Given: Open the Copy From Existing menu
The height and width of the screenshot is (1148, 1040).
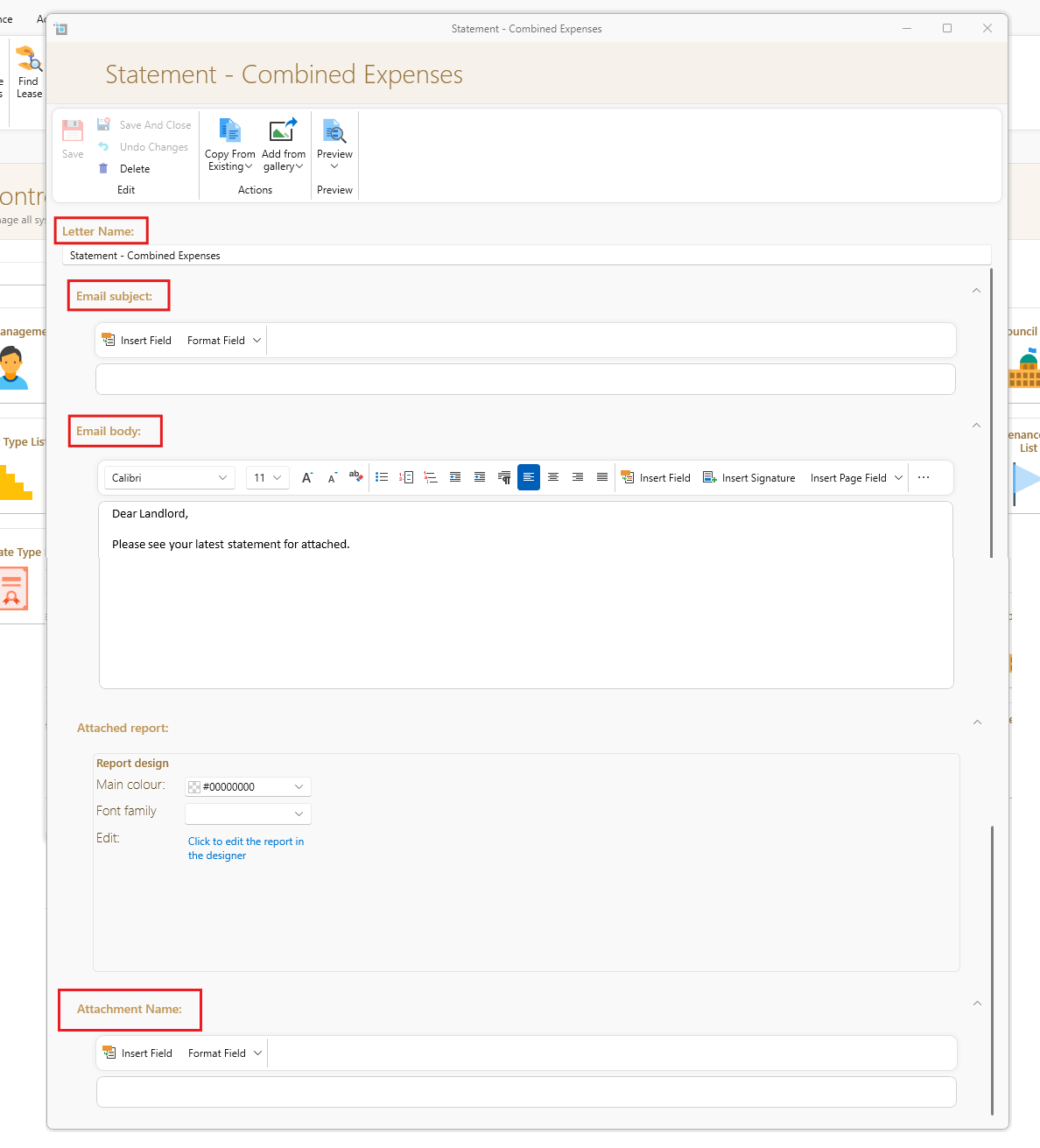Looking at the screenshot, I should pyautogui.click(x=230, y=145).
